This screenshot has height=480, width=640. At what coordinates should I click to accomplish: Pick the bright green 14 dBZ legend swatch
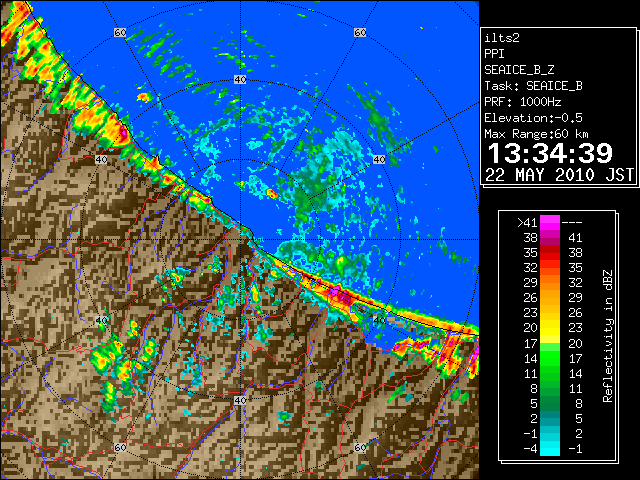[550, 358]
